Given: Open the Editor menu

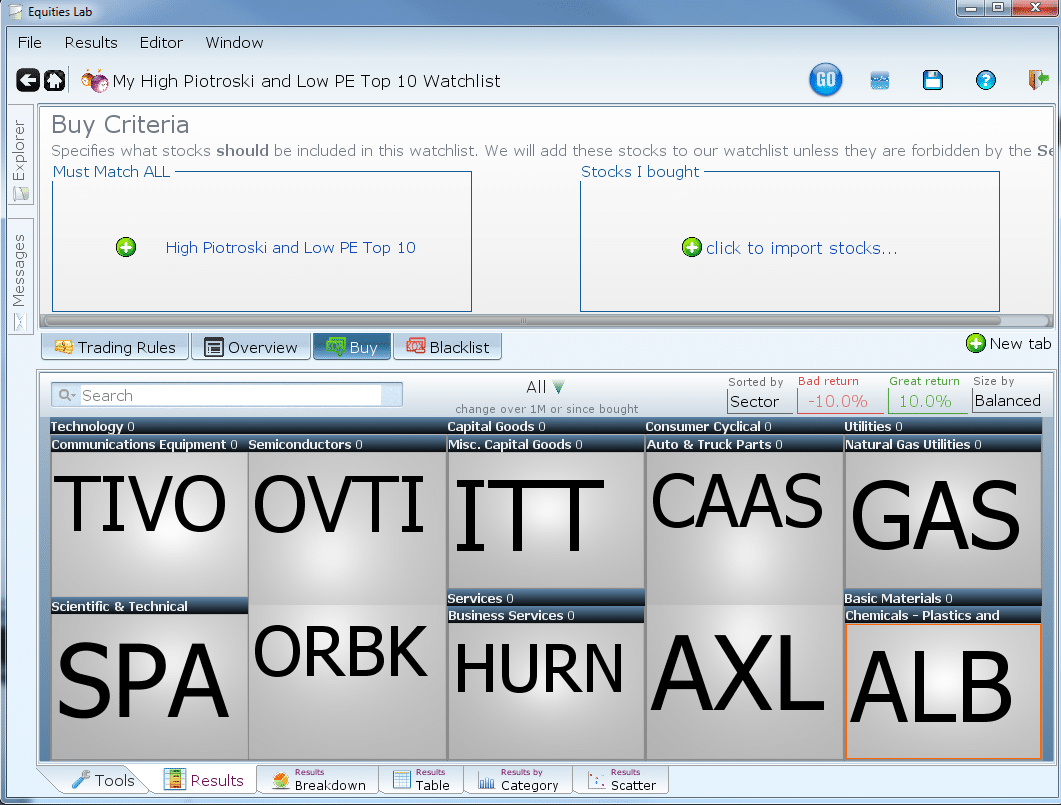Looking at the screenshot, I should pyautogui.click(x=161, y=43).
